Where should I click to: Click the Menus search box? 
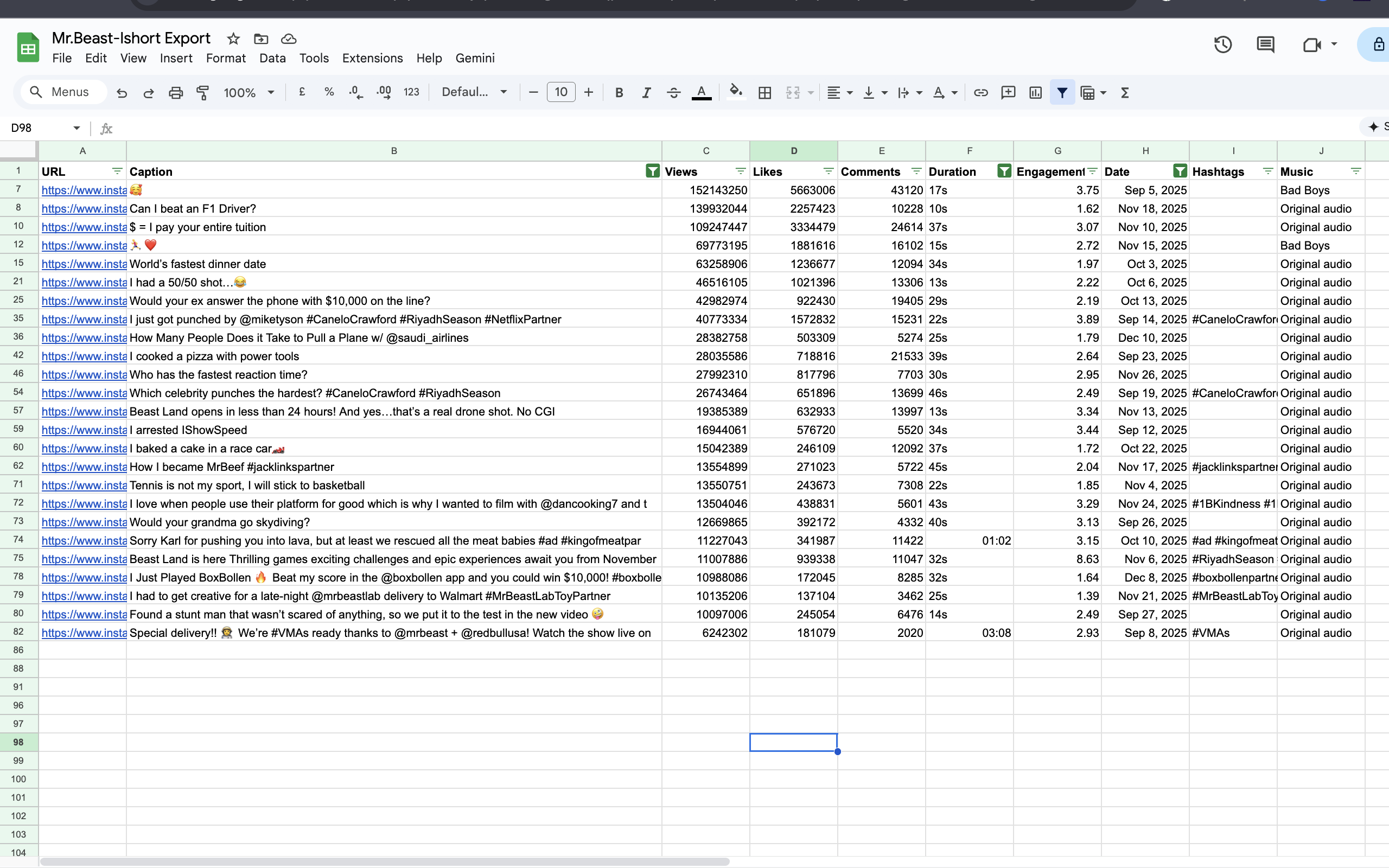63,92
